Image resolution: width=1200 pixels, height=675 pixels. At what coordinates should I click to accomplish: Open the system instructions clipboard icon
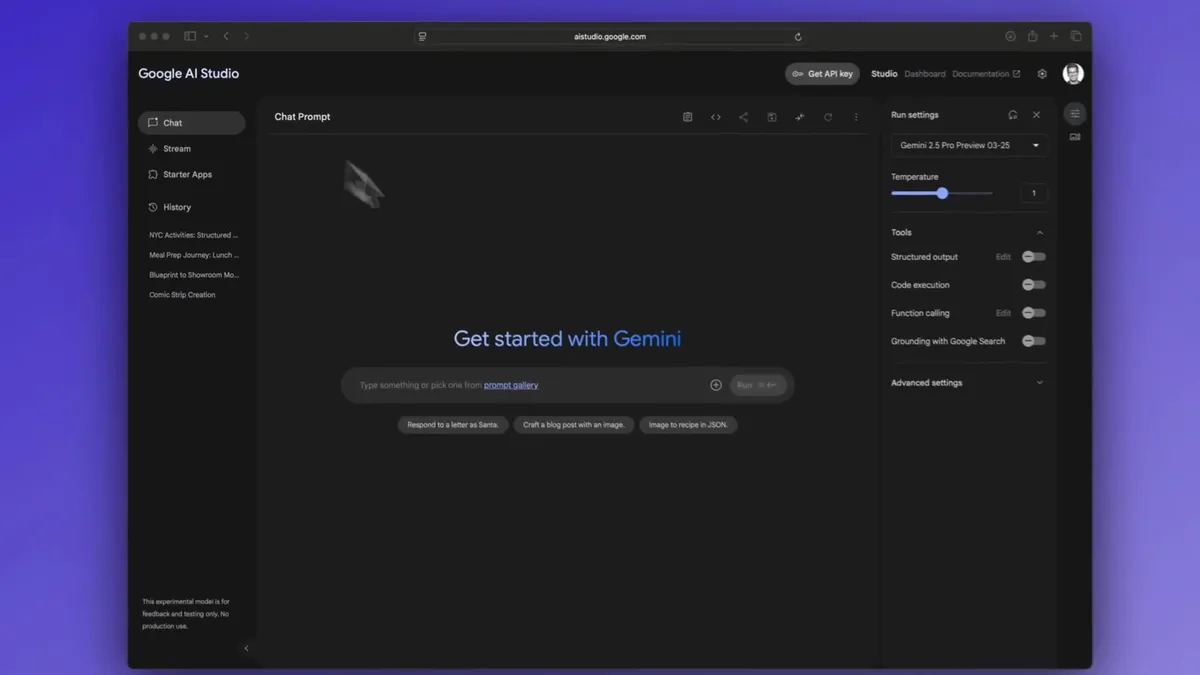point(688,117)
